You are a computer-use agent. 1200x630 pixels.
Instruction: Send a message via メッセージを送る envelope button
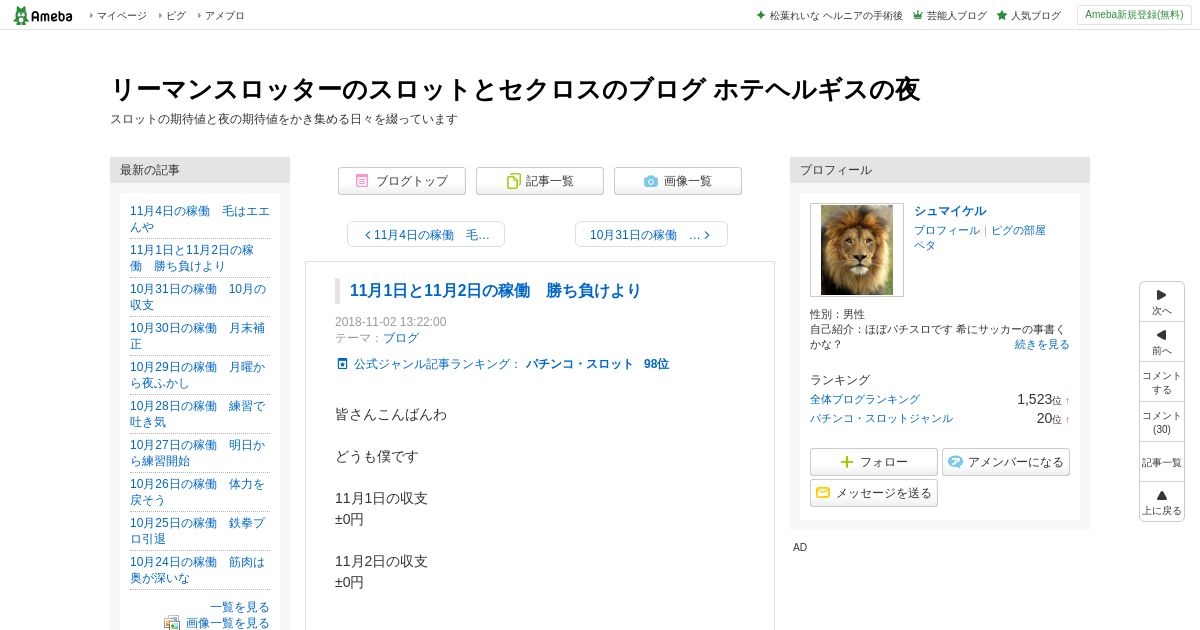tap(874, 493)
